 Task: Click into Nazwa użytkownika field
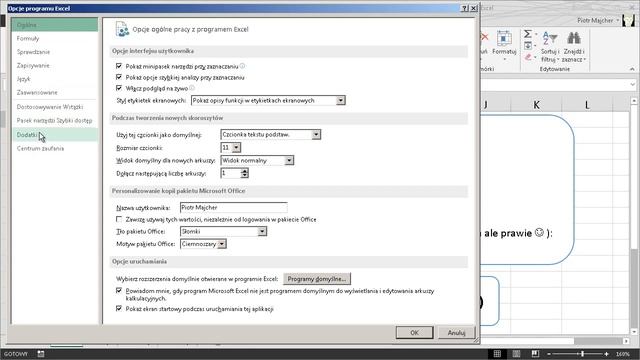[233, 208]
